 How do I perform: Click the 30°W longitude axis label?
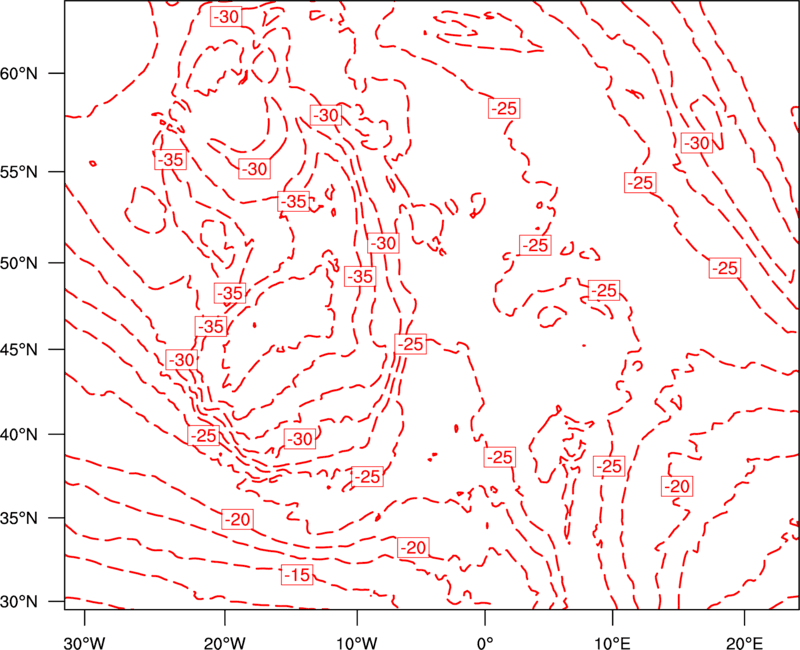(85, 642)
